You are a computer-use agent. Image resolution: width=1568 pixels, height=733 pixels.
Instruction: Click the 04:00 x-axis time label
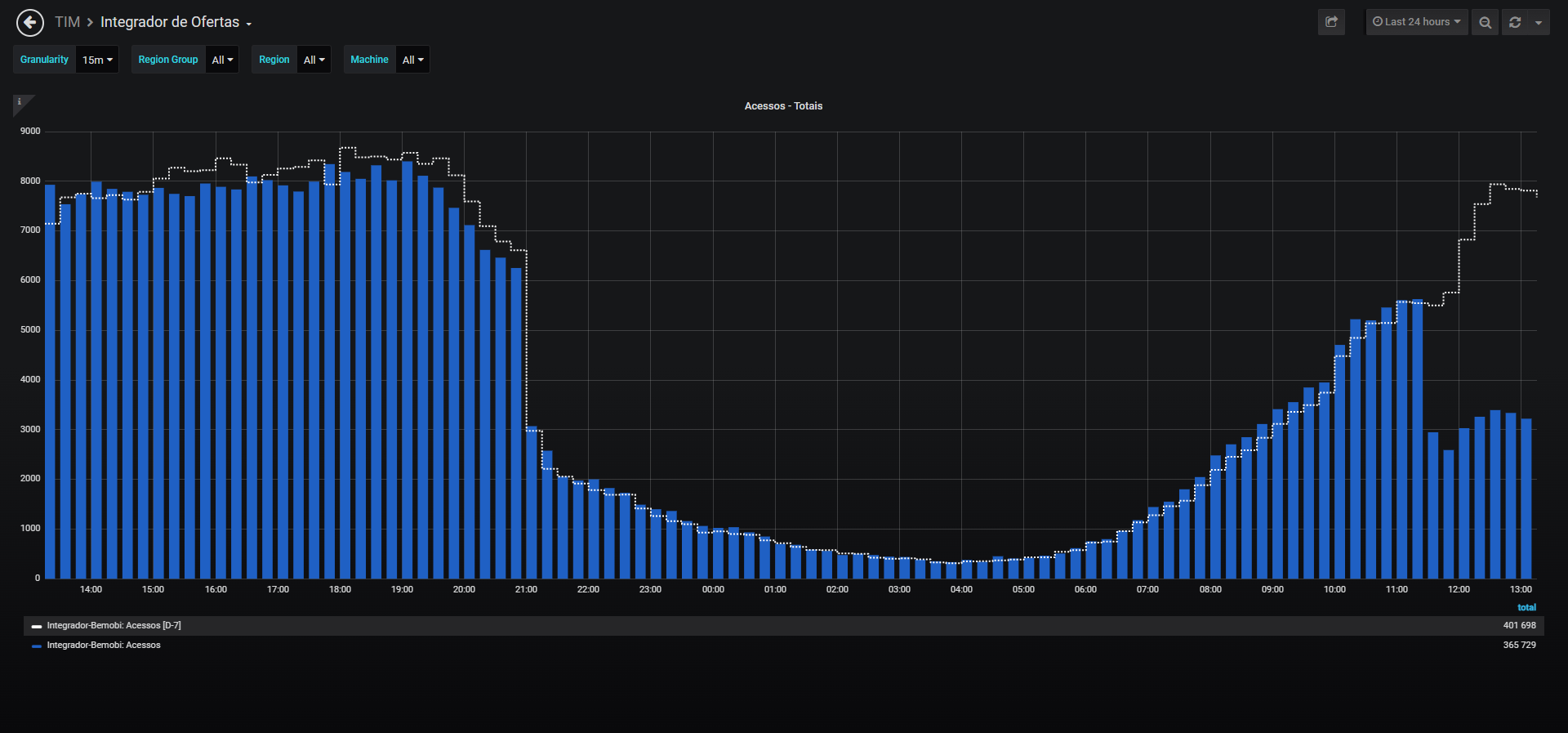coord(961,590)
